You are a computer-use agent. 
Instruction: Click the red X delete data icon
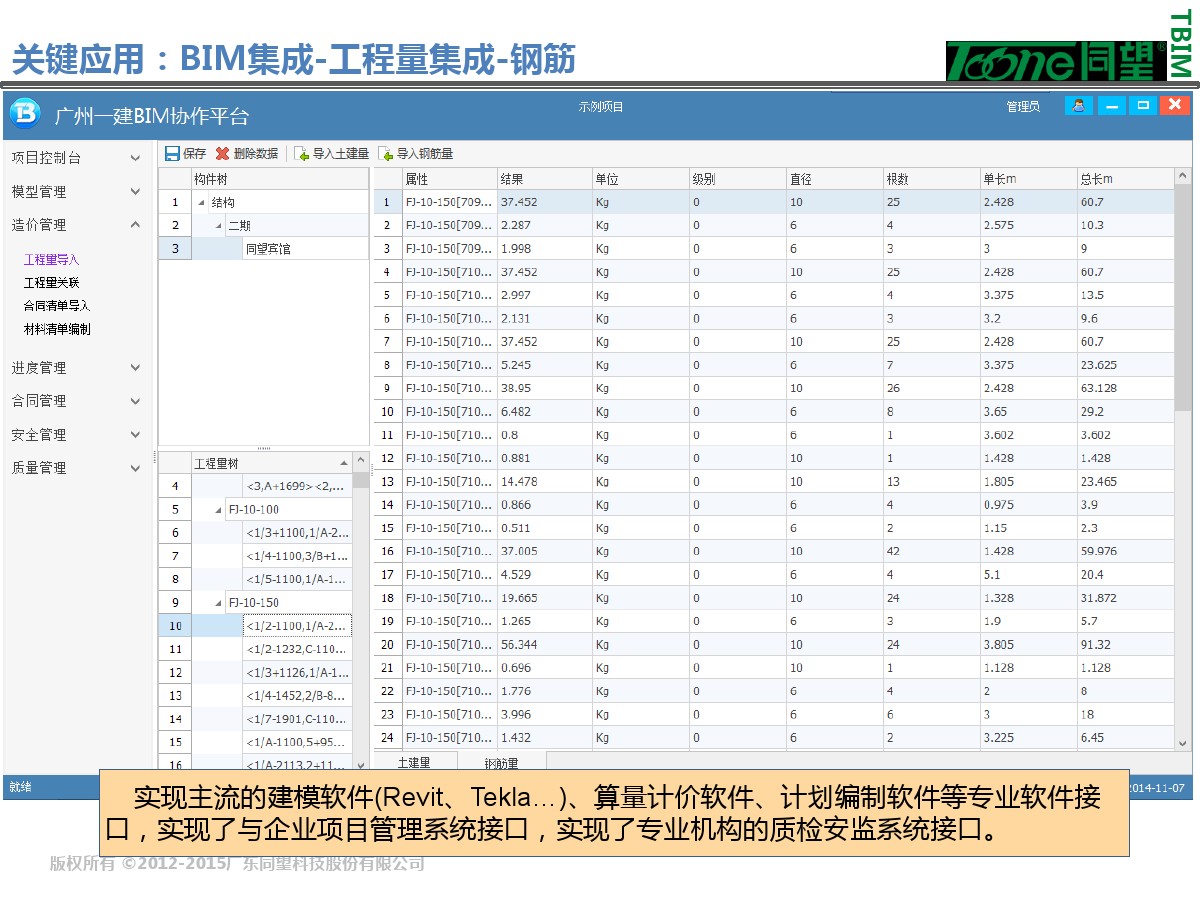pos(222,154)
